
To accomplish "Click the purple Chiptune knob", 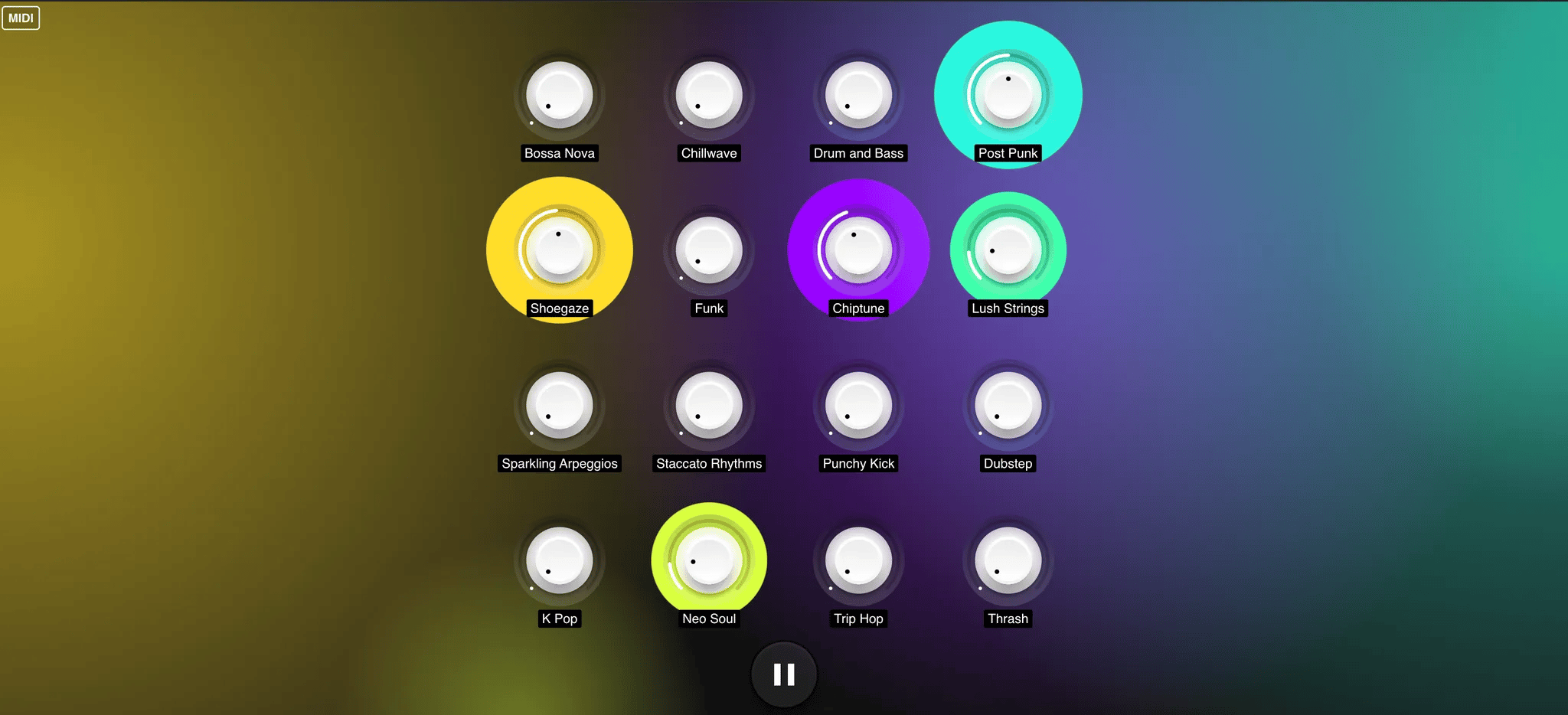I will 858,250.
